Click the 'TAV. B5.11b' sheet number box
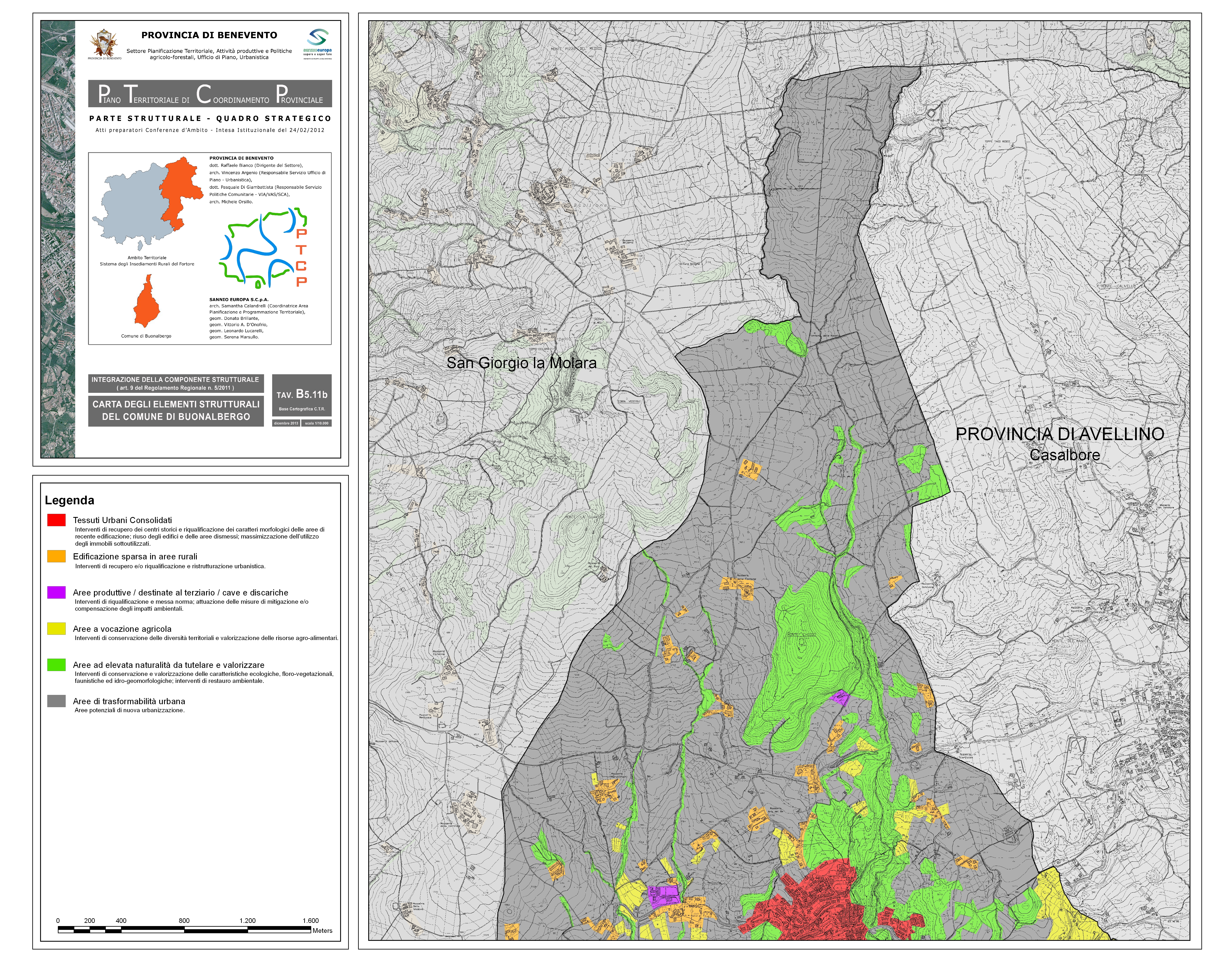 pos(302,395)
